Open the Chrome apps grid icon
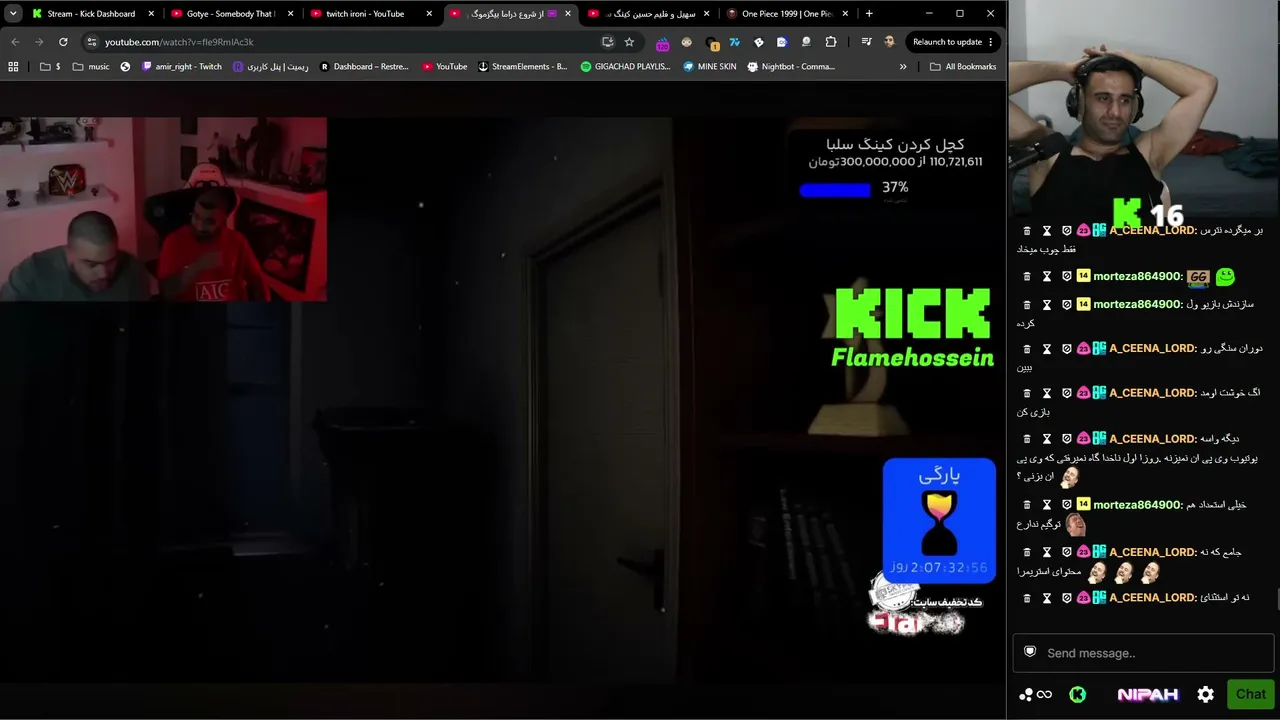Screen dimensions: 1280x720 (13, 67)
